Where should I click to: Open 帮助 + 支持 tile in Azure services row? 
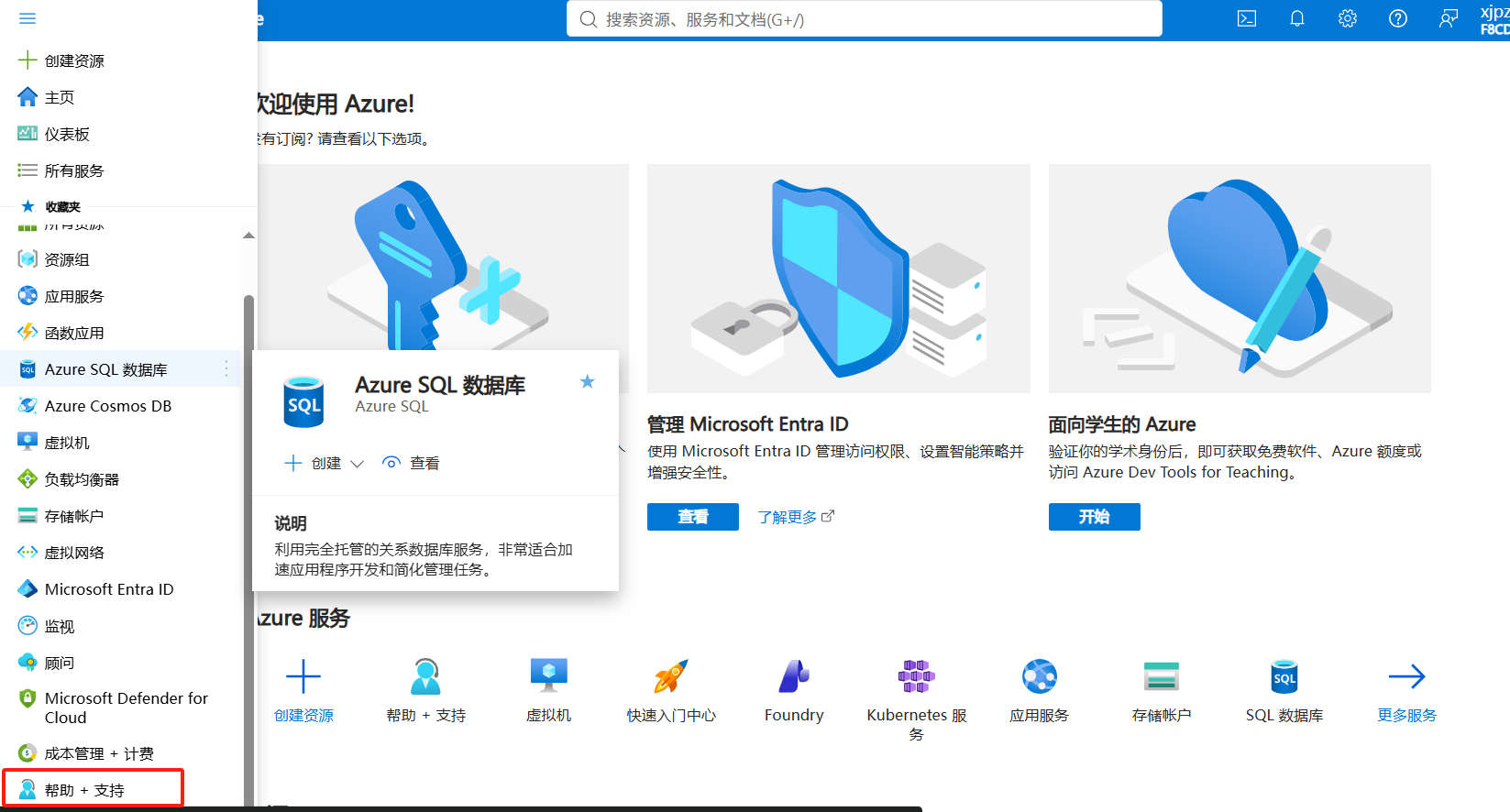426,692
